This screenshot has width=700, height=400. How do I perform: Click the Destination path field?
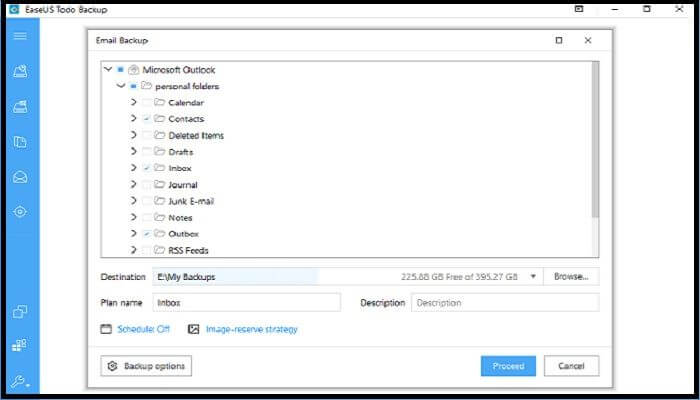coord(348,277)
